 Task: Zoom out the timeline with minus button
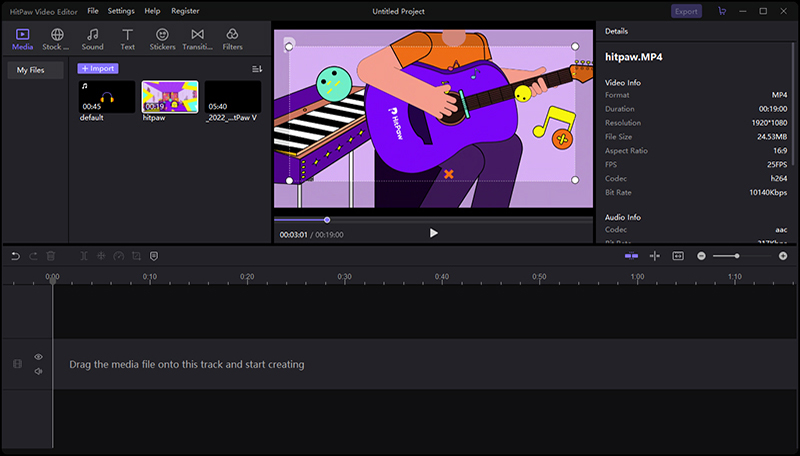coord(702,256)
